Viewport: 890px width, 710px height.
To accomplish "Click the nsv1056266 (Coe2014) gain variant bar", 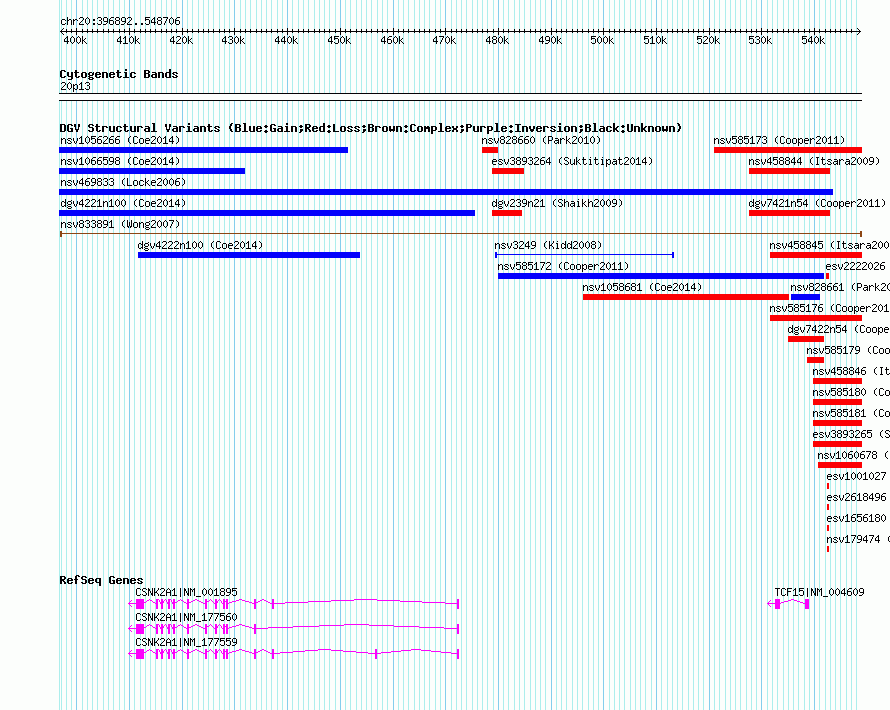I will pyautogui.click(x=203, y=150).
